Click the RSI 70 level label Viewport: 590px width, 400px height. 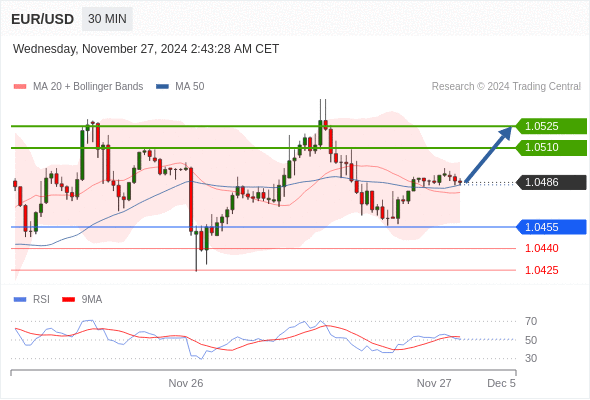[531, 321]
